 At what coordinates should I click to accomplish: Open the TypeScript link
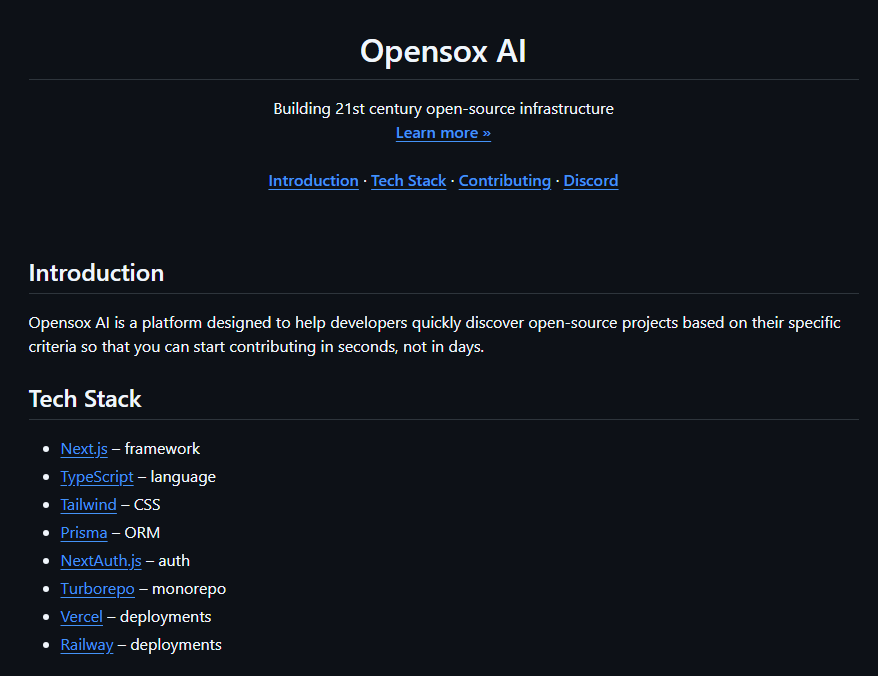pyautogui.click(x=97, y=477)
